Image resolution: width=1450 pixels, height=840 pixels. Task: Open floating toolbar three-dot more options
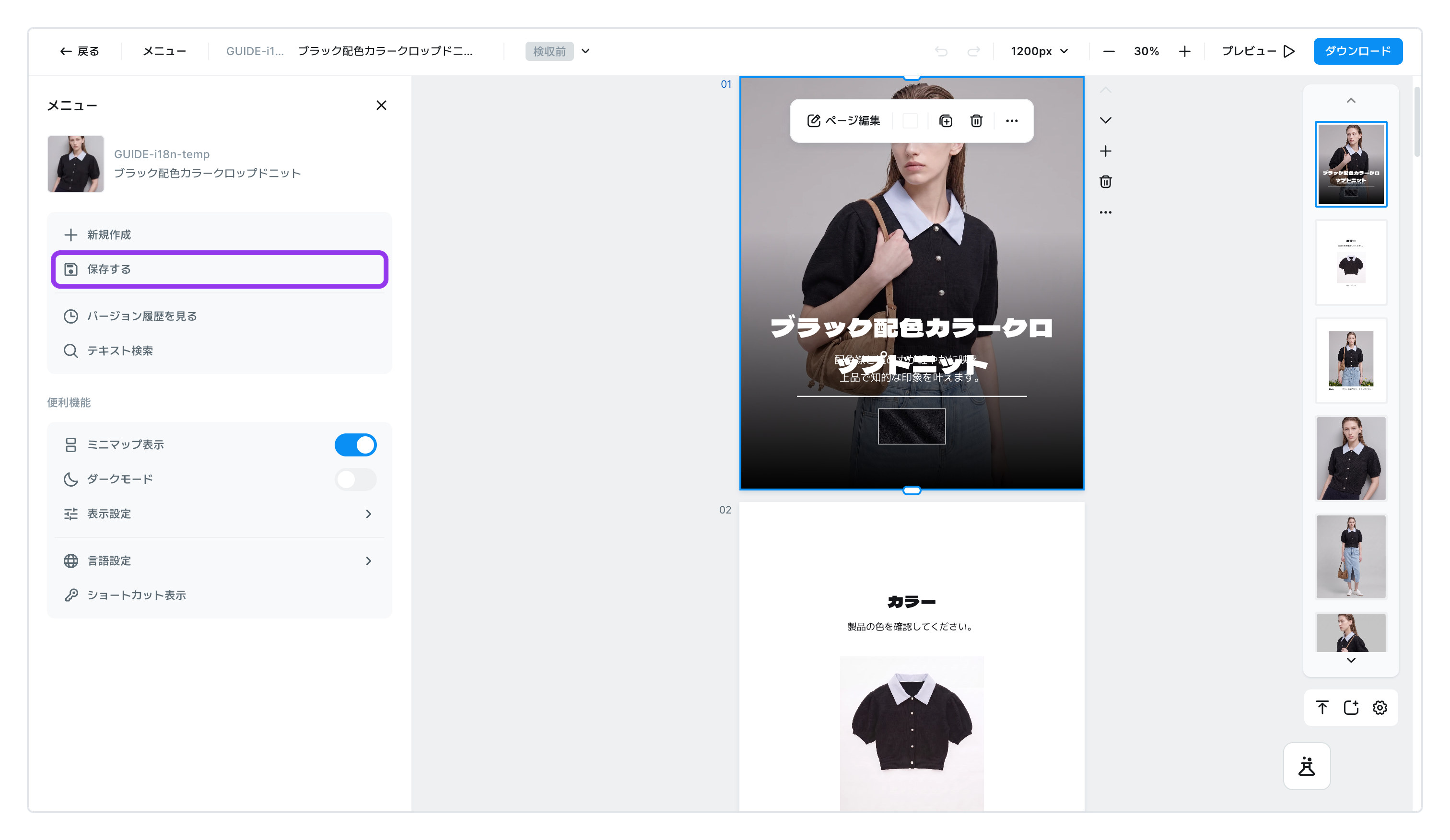click(x=1012, y=121)
